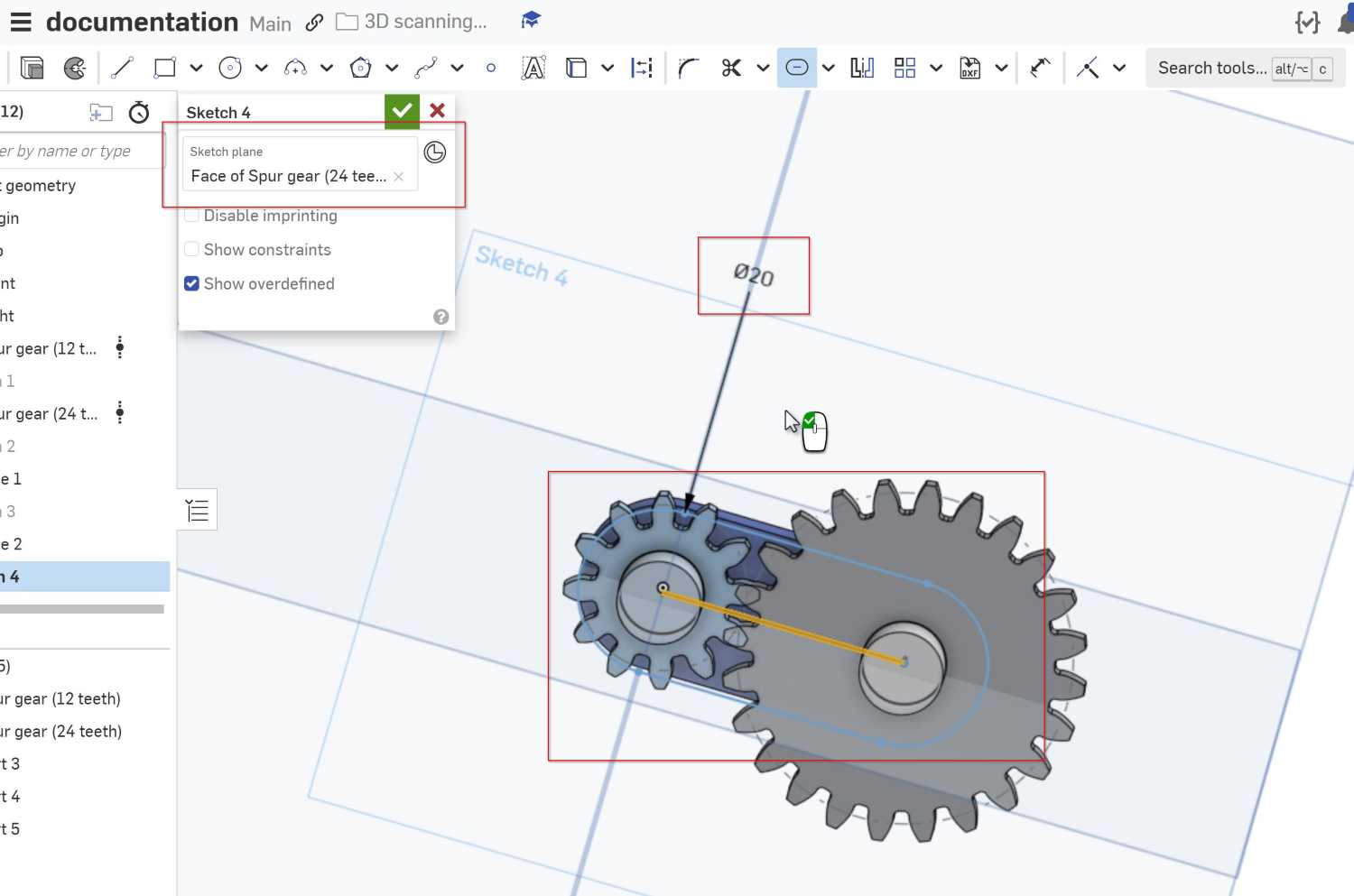1354x896 pixels.
Task: Select the Inscribed polygon tool
Action: (x=360, y=68)
